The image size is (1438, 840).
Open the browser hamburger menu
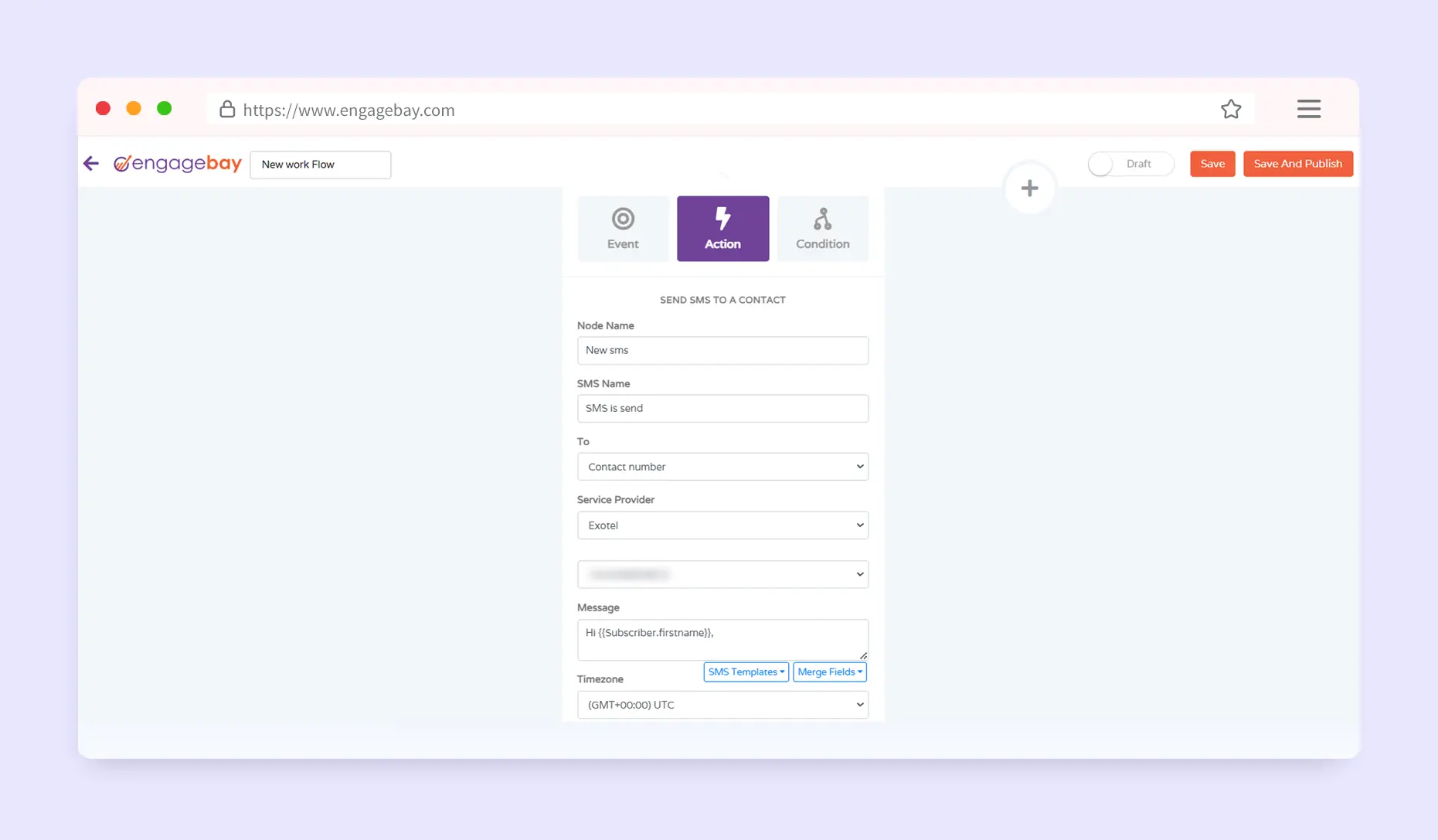click(x=1308, y=109)
